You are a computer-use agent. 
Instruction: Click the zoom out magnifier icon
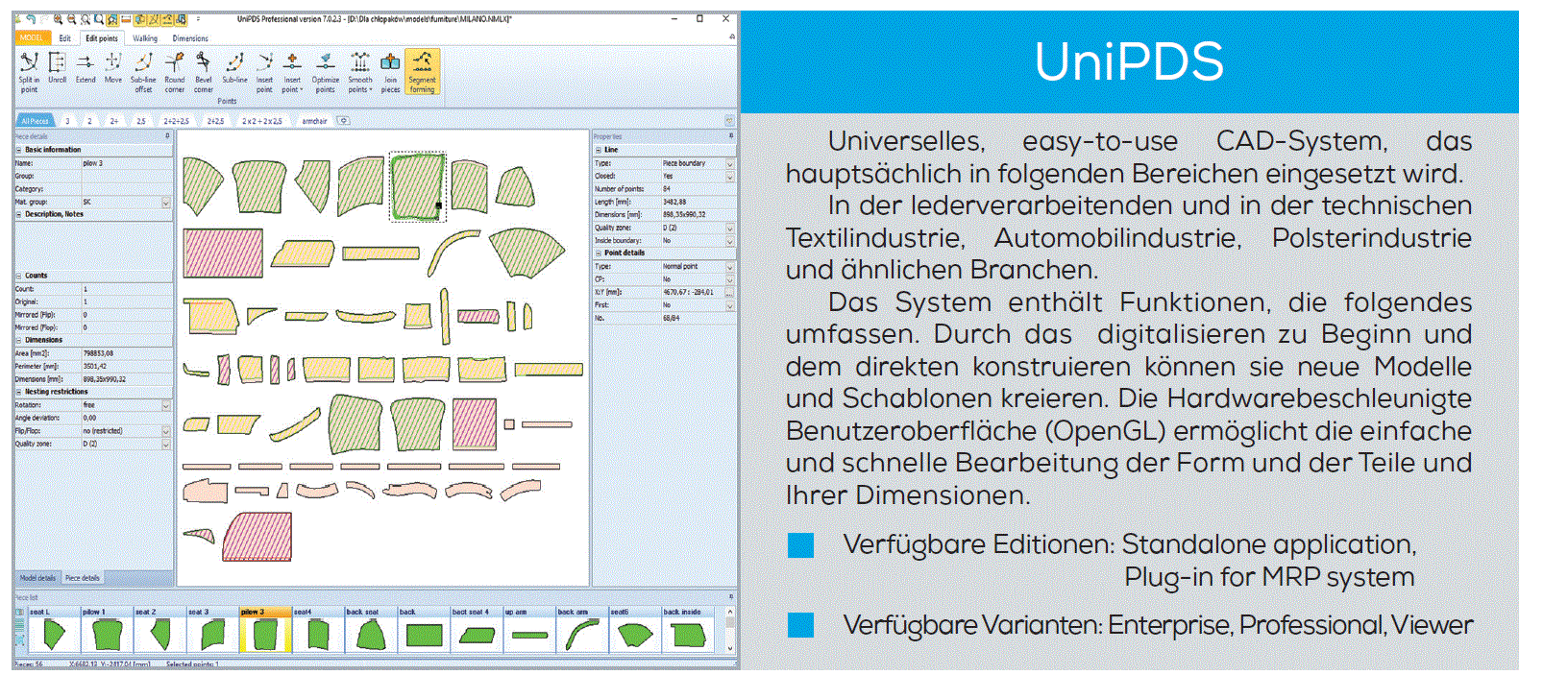pos(72,19)
